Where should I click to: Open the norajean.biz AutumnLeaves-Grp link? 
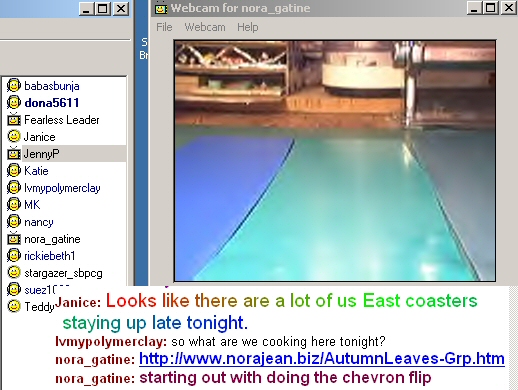click(x=322, y=359)
